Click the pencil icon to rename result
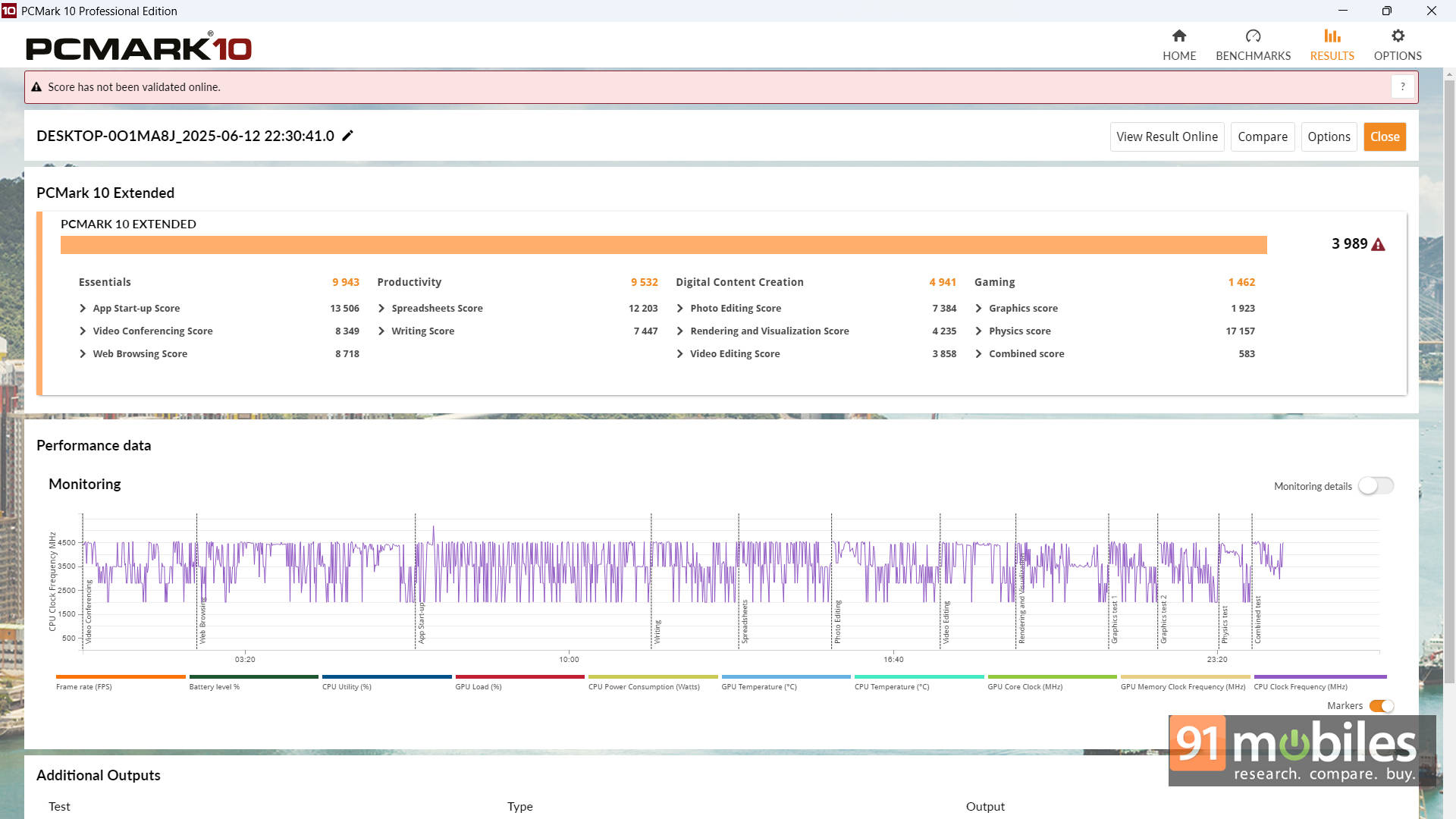 (347, 136)
